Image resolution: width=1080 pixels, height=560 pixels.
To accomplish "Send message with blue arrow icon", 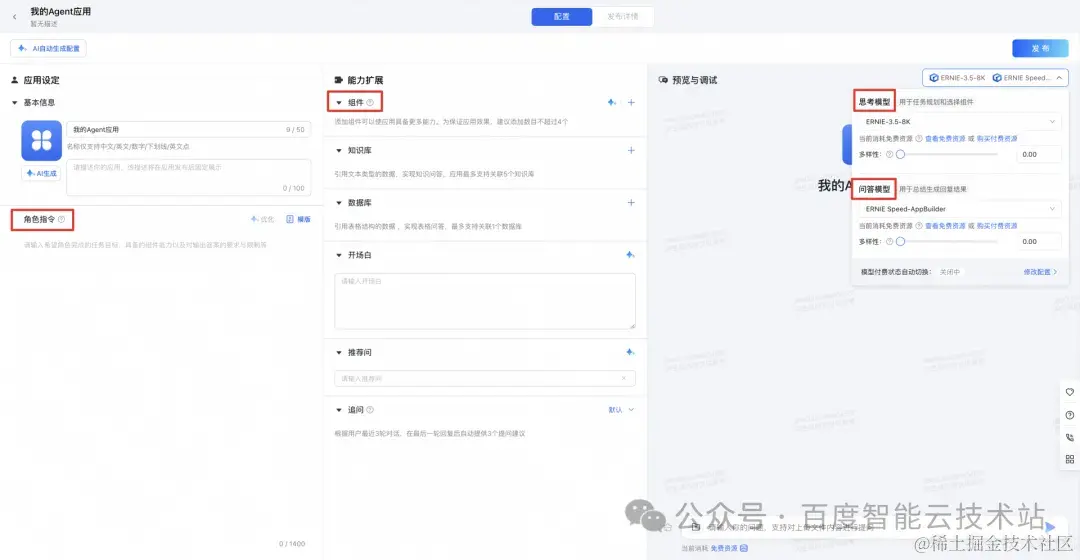I will [1050, 527].
